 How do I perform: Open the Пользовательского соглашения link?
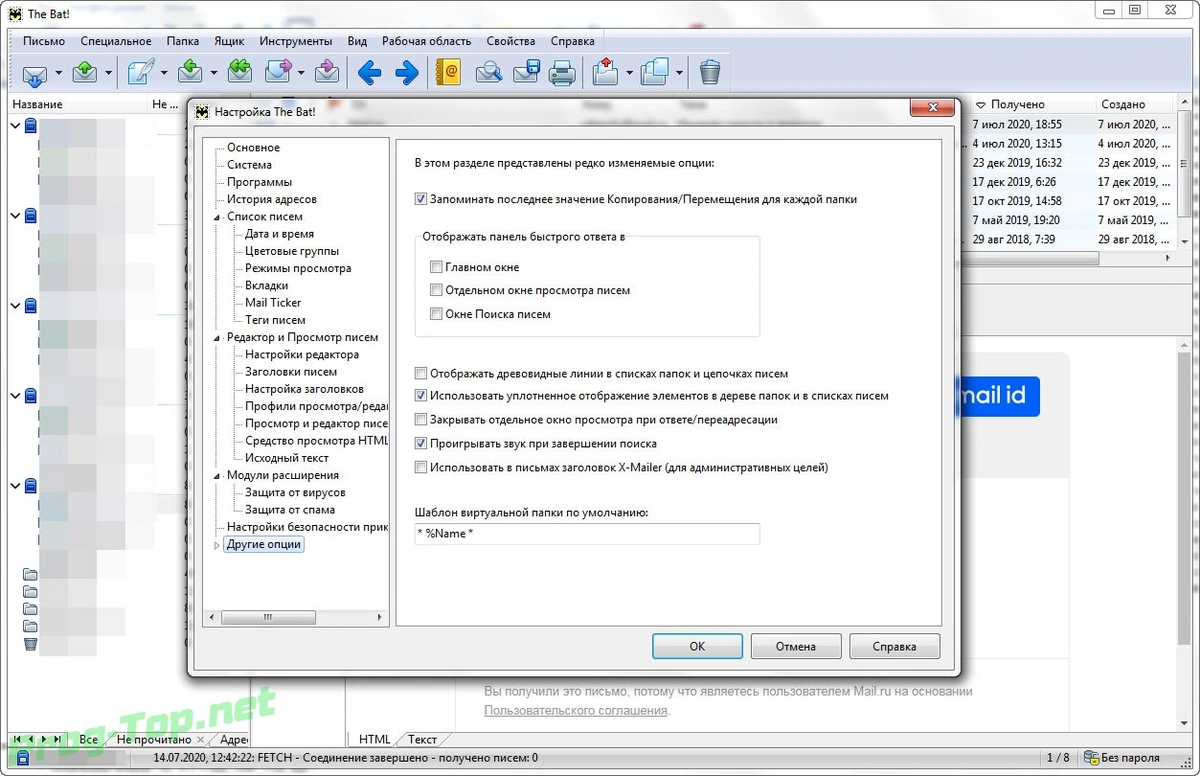click(576, 710)
